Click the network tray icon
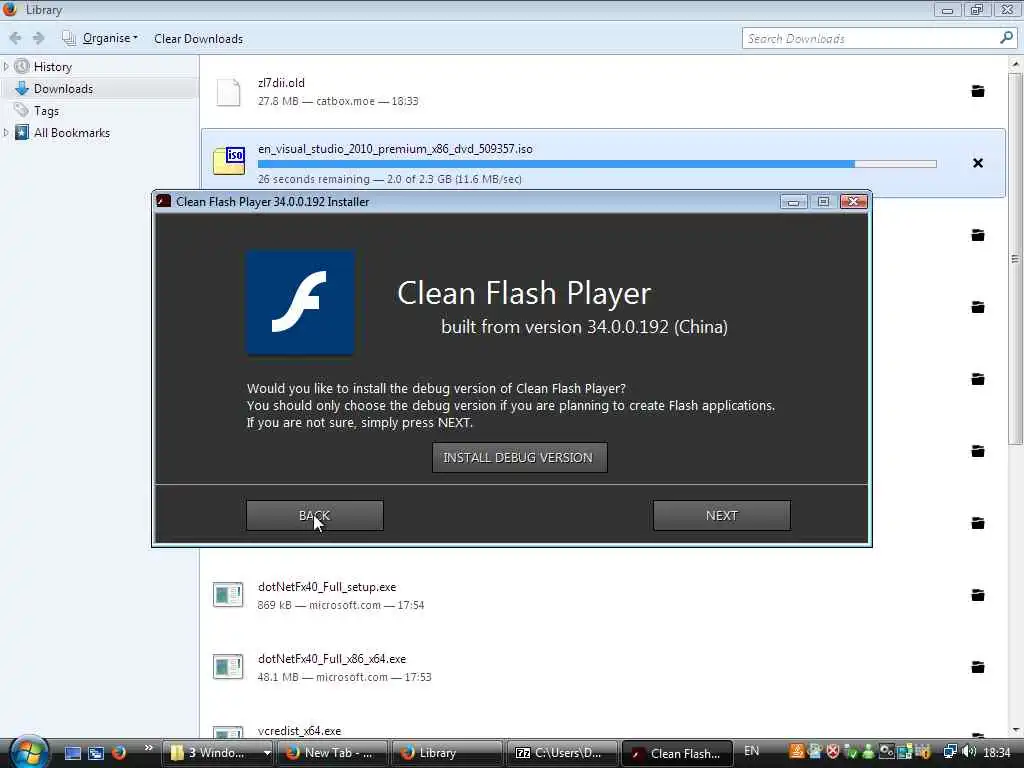1024x768 pixels. click(951, 752)
